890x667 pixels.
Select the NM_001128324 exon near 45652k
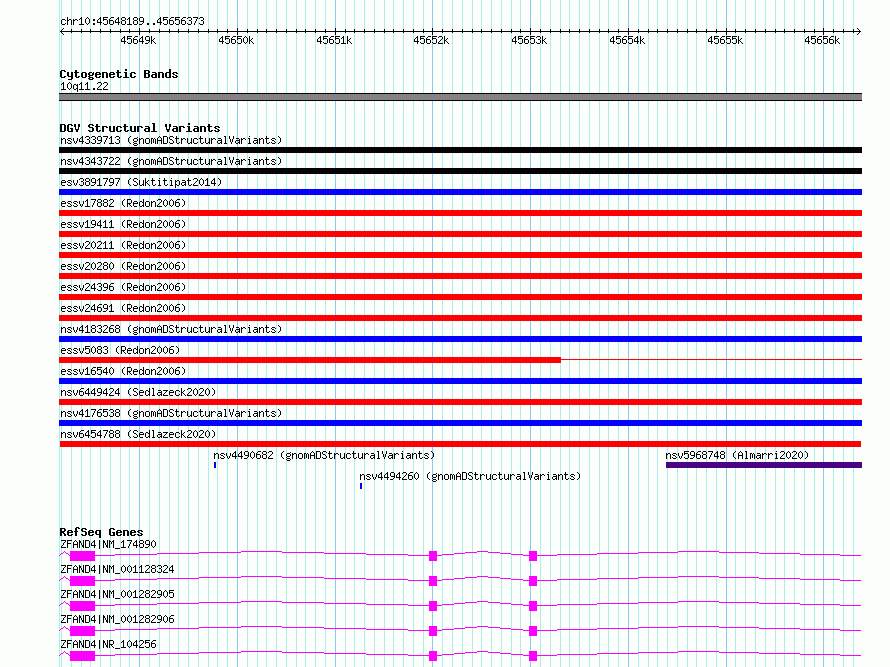433,581
